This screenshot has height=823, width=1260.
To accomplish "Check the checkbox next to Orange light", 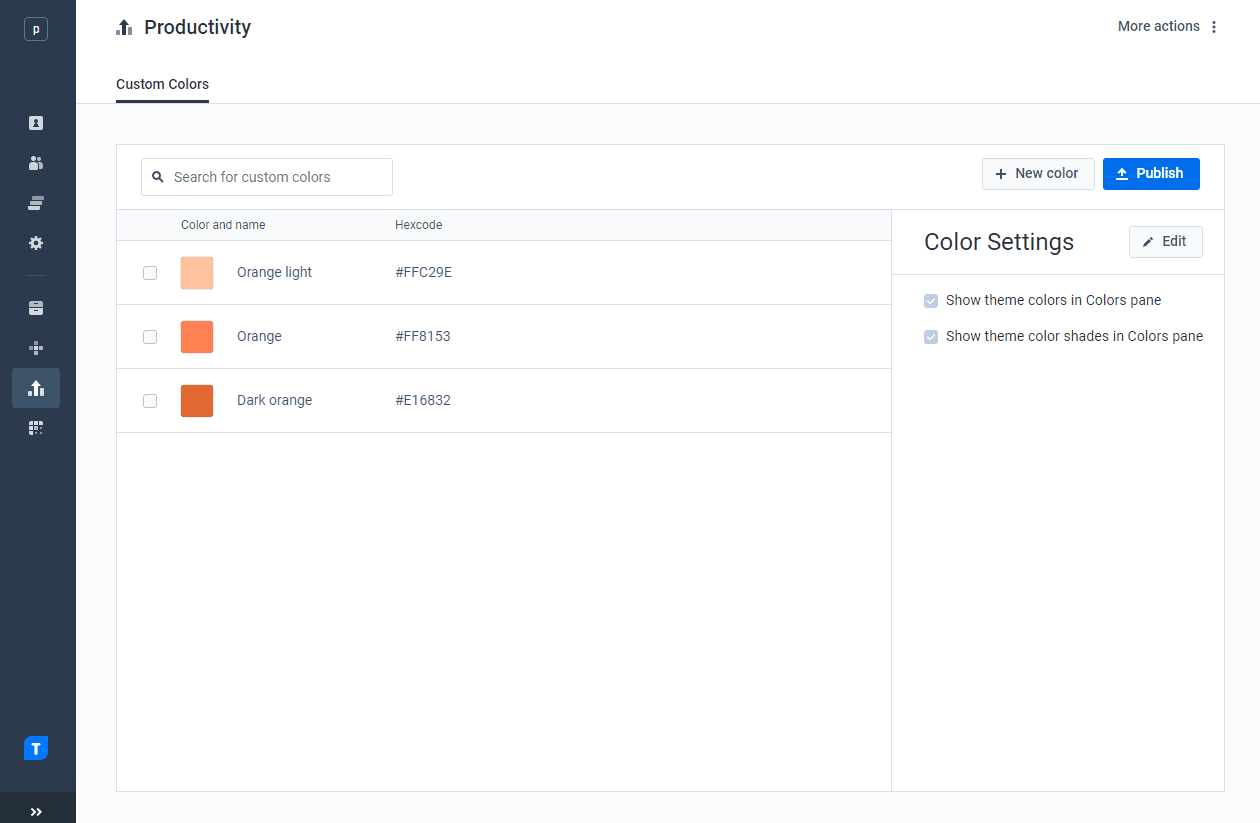I will [x=150, y=272].
